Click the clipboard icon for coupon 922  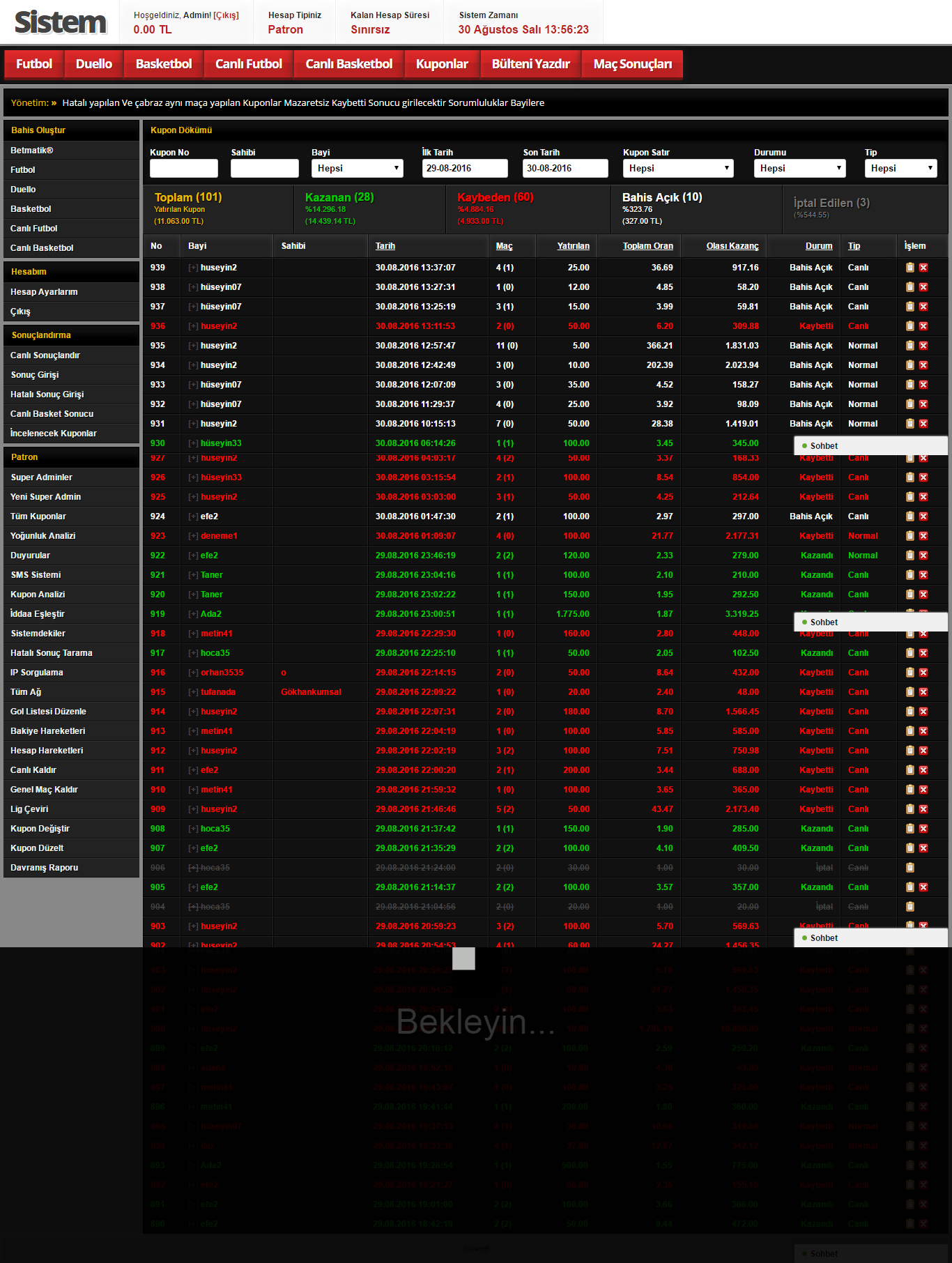[909, 556]
